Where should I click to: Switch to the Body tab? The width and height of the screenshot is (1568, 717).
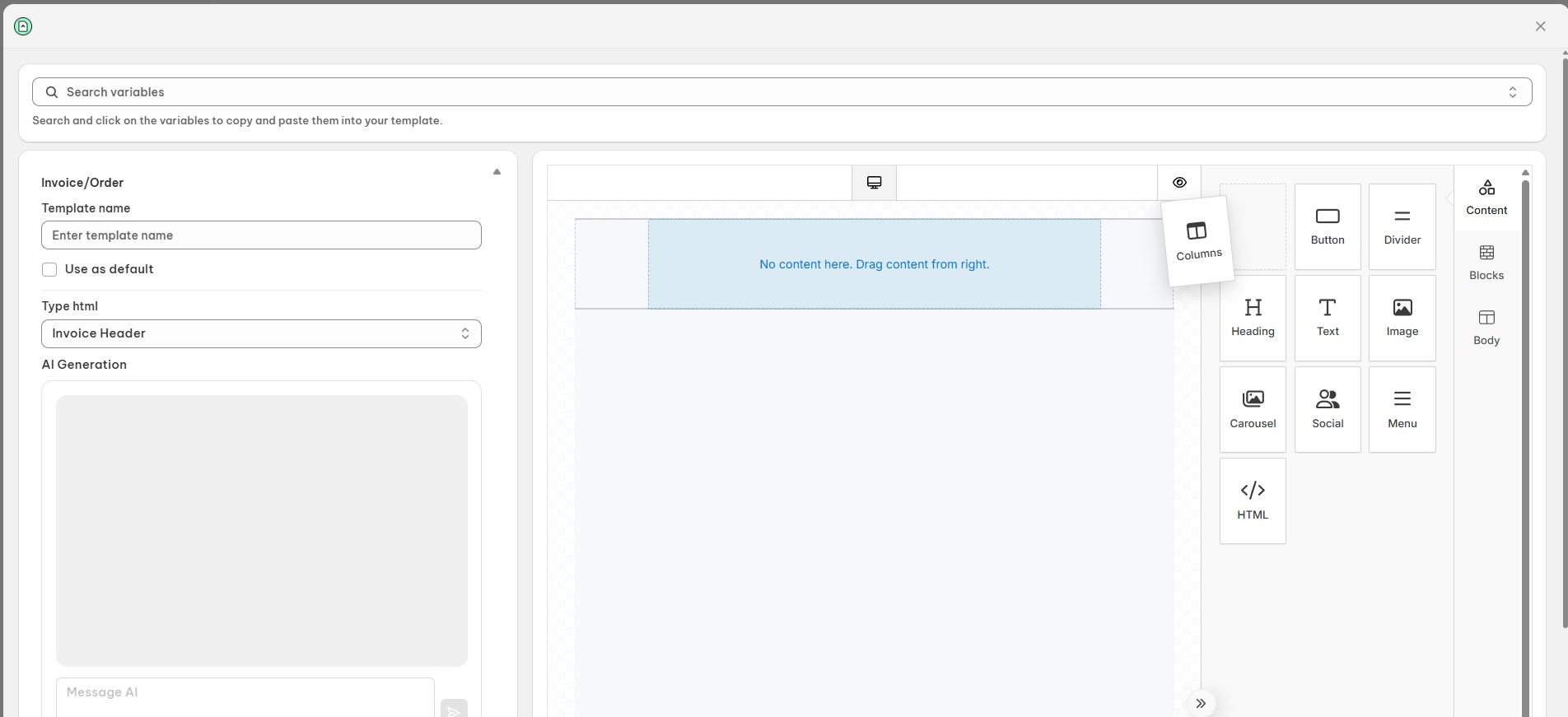point(1486,328)
